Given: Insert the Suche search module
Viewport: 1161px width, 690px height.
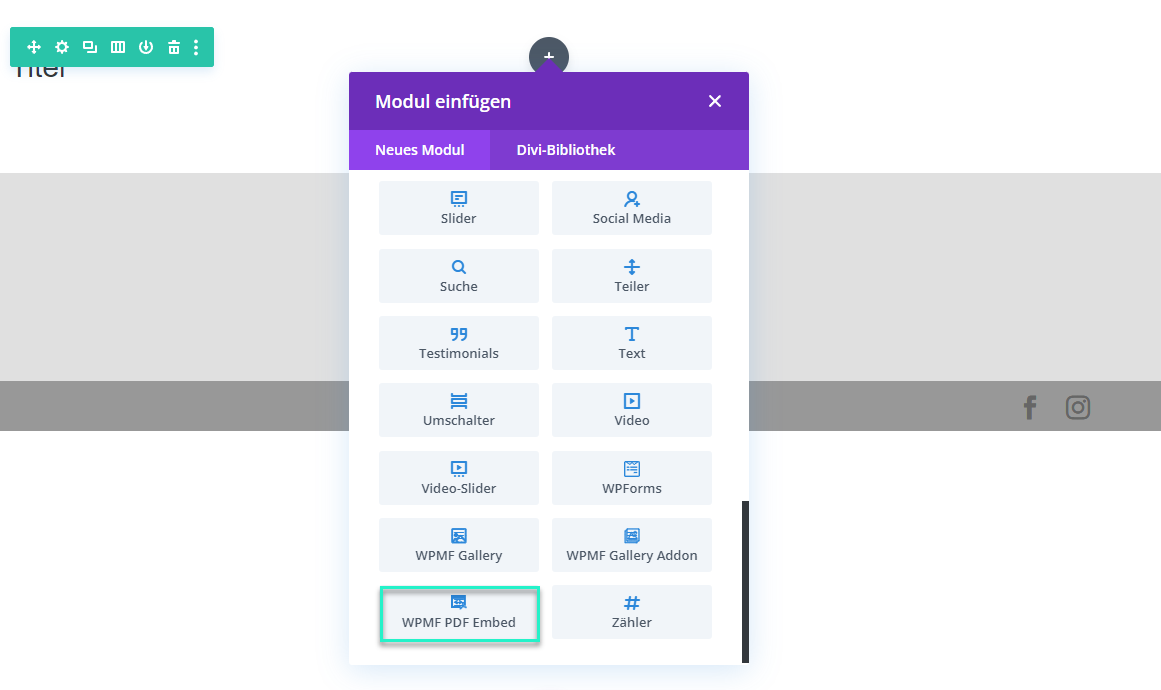Looking at the screenshot, I should pos(459,276).
